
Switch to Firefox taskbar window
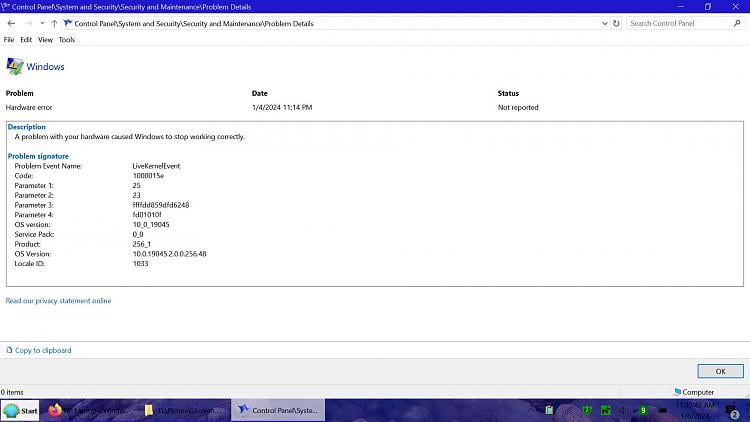point(88,411)
